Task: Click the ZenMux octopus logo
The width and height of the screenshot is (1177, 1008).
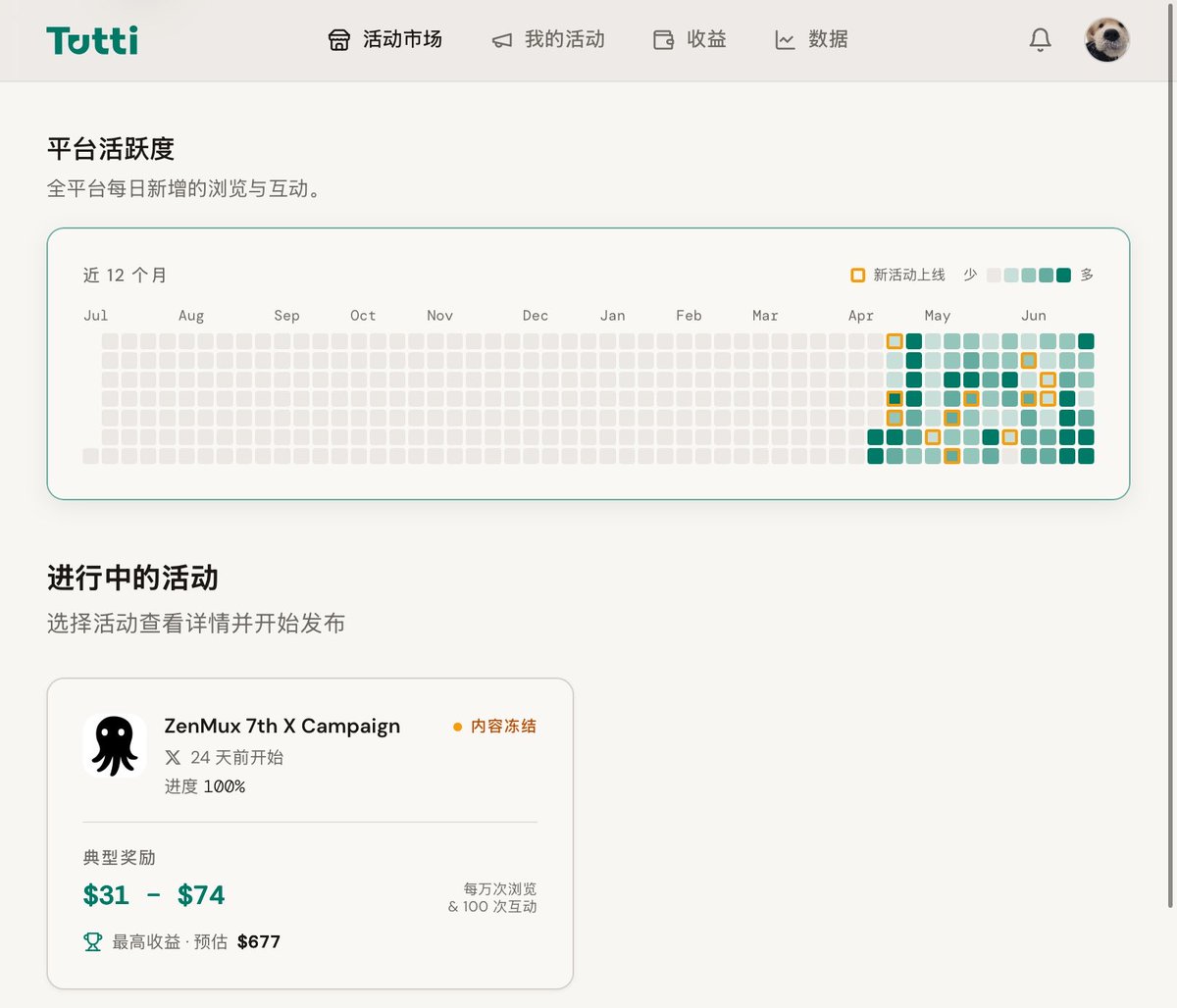Action: [115, 745]
